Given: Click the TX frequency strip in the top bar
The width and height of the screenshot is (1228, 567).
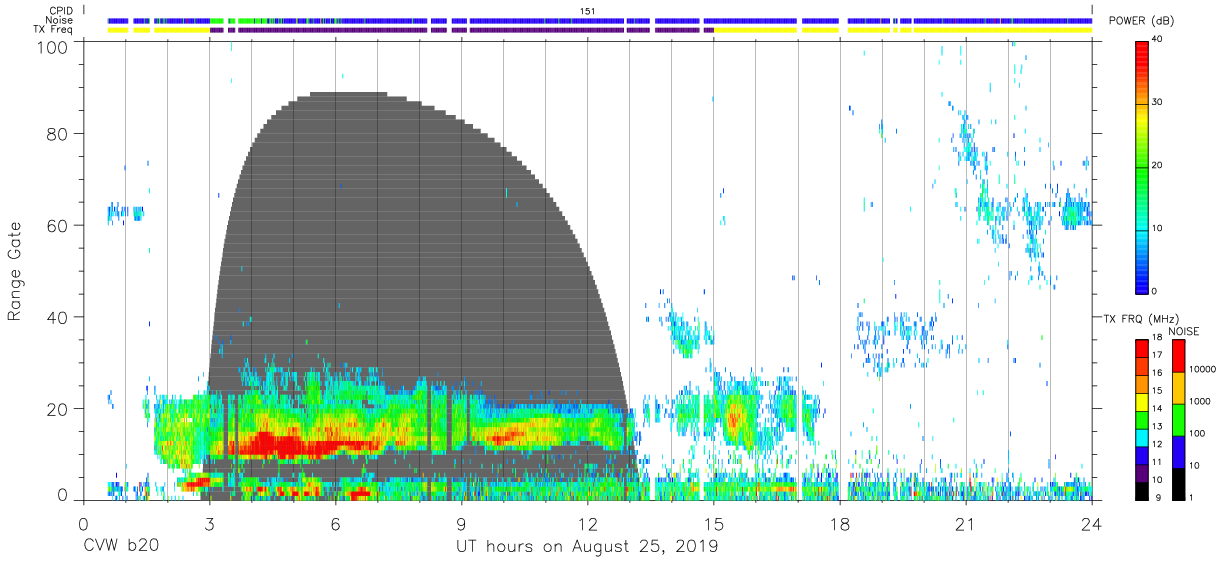Looking at the screenshot, I should (x=599, y=30).
